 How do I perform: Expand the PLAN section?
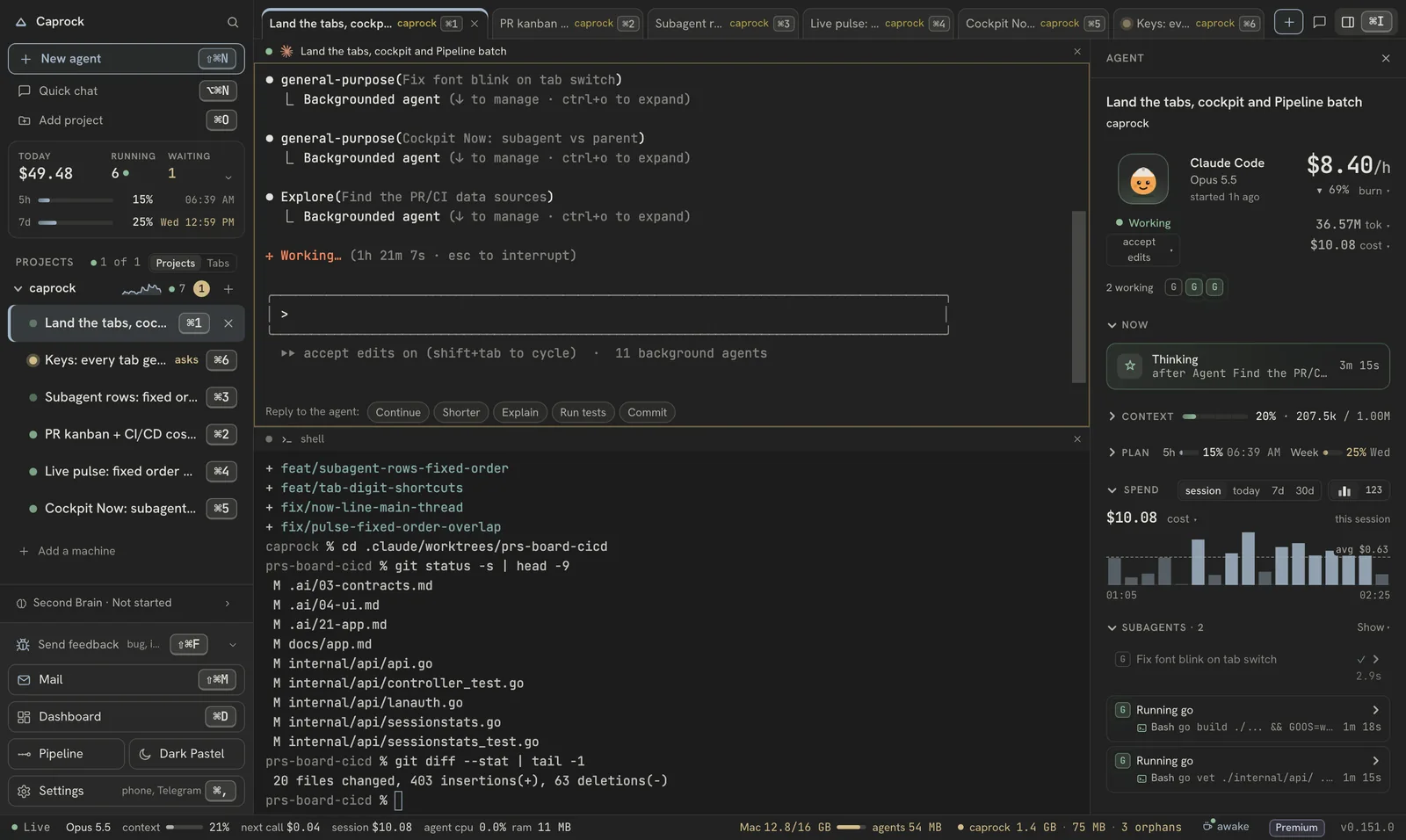(x=1112, y=453)
